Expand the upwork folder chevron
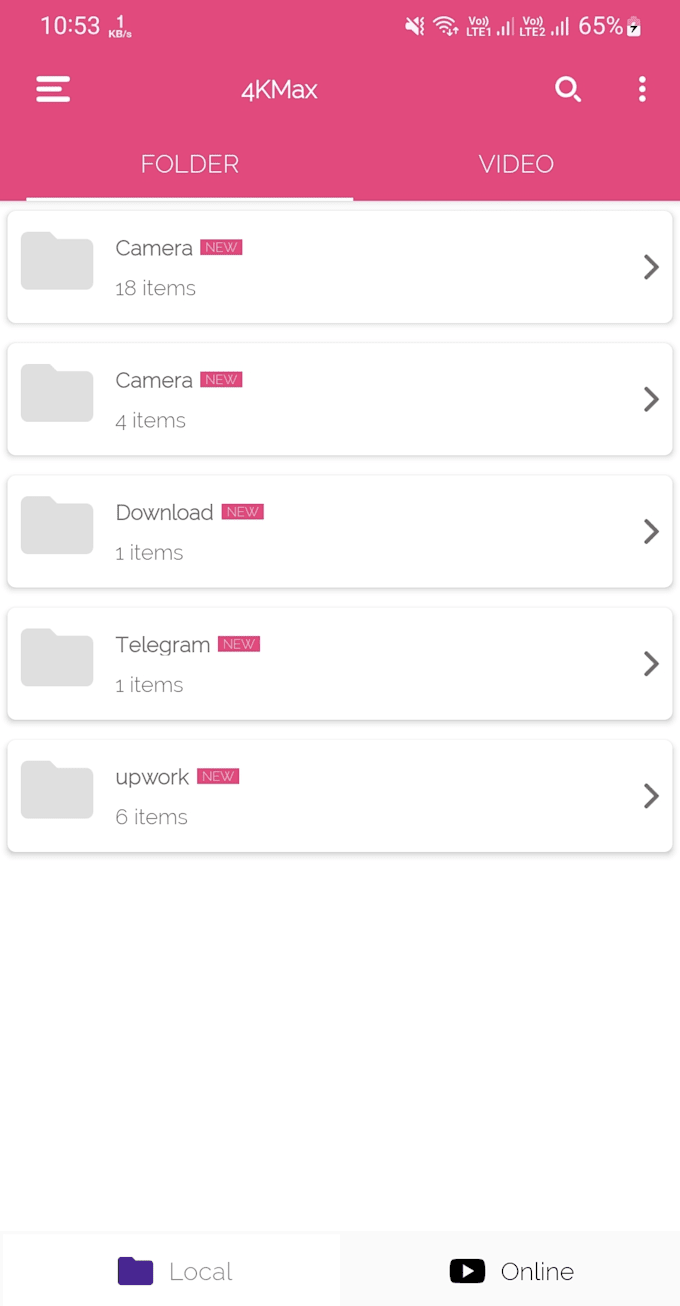The height and width of the screenshot is (1306, 680). click(651, 796)
